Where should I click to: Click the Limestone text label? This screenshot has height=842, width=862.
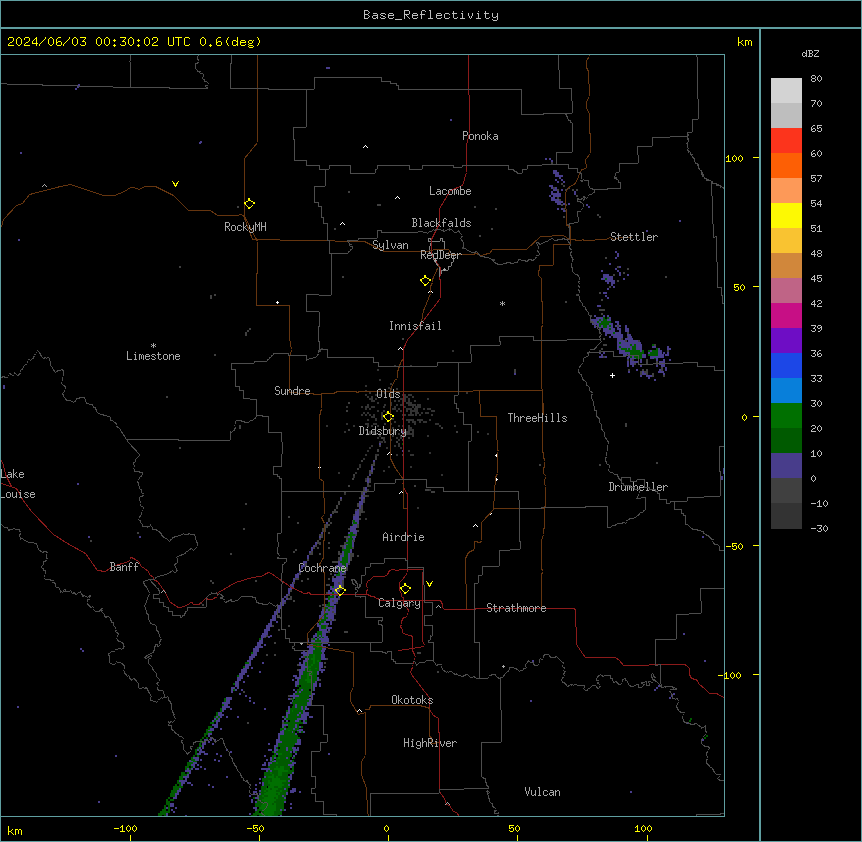click(153, 356)
